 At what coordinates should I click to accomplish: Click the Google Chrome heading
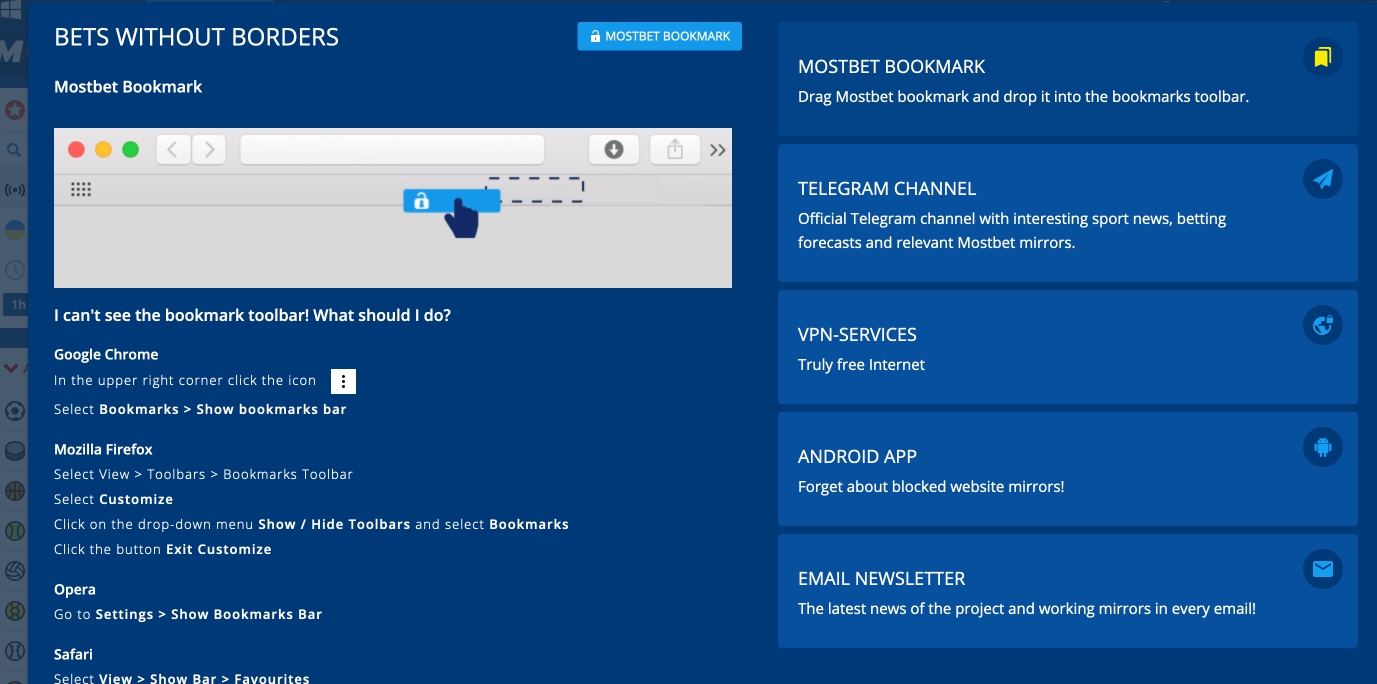(x=106, y=354)
